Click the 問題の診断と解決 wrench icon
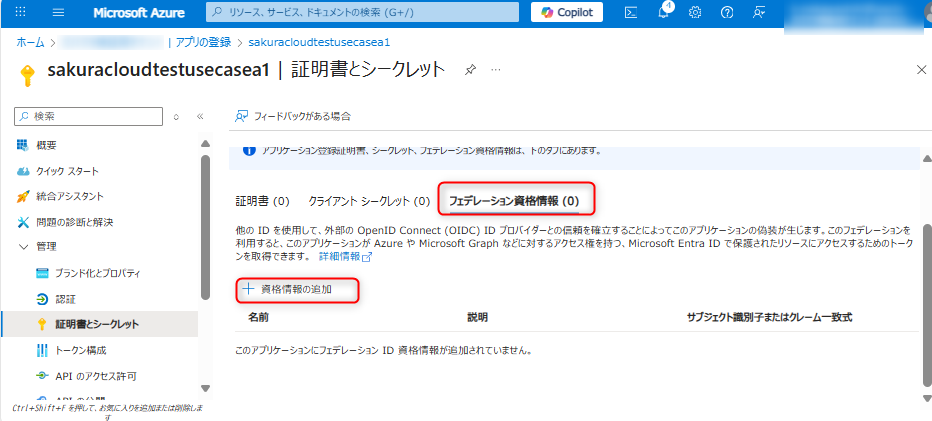Viewport: 932px width, 421px height. (x=23, y=222)
